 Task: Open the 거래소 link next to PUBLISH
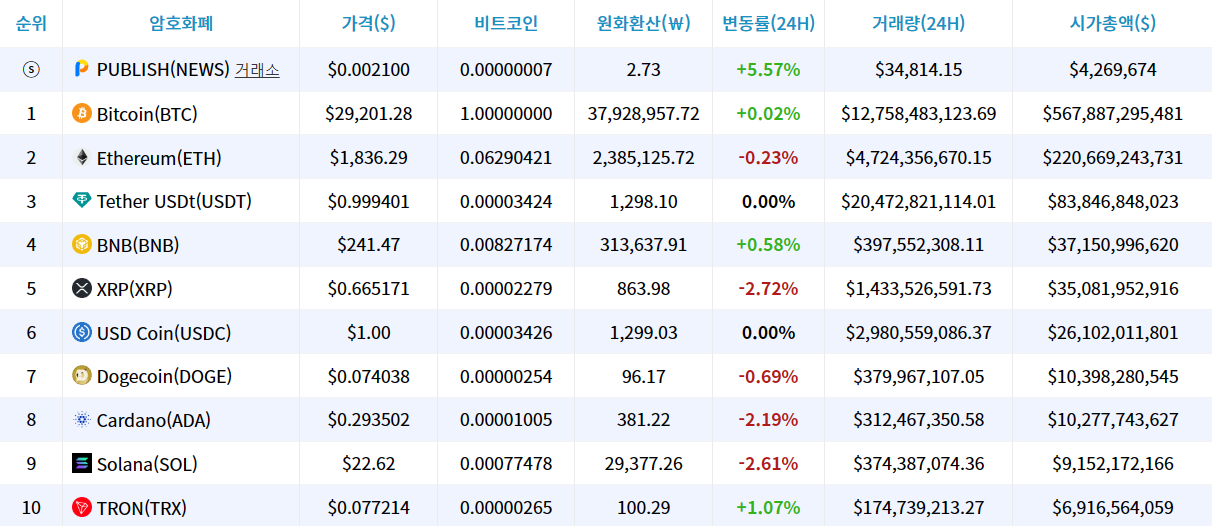click(x=257, y=70)
